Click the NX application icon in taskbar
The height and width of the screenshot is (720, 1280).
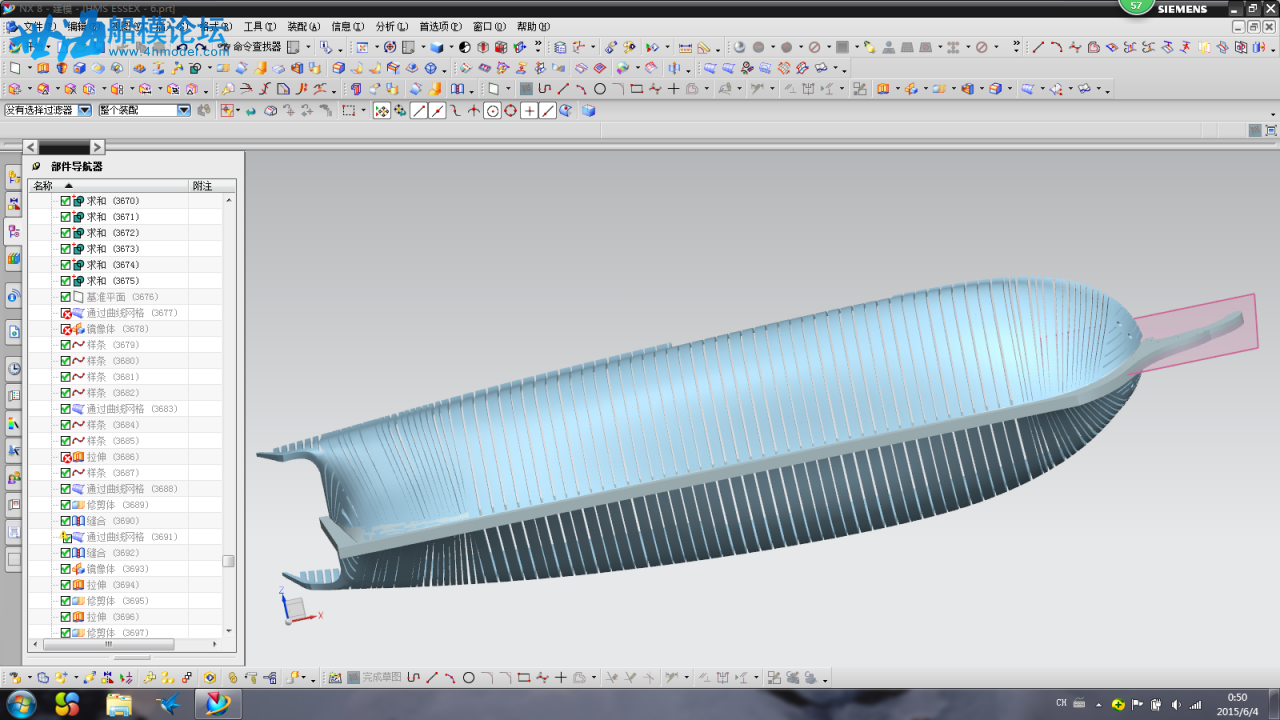point(217,704)
